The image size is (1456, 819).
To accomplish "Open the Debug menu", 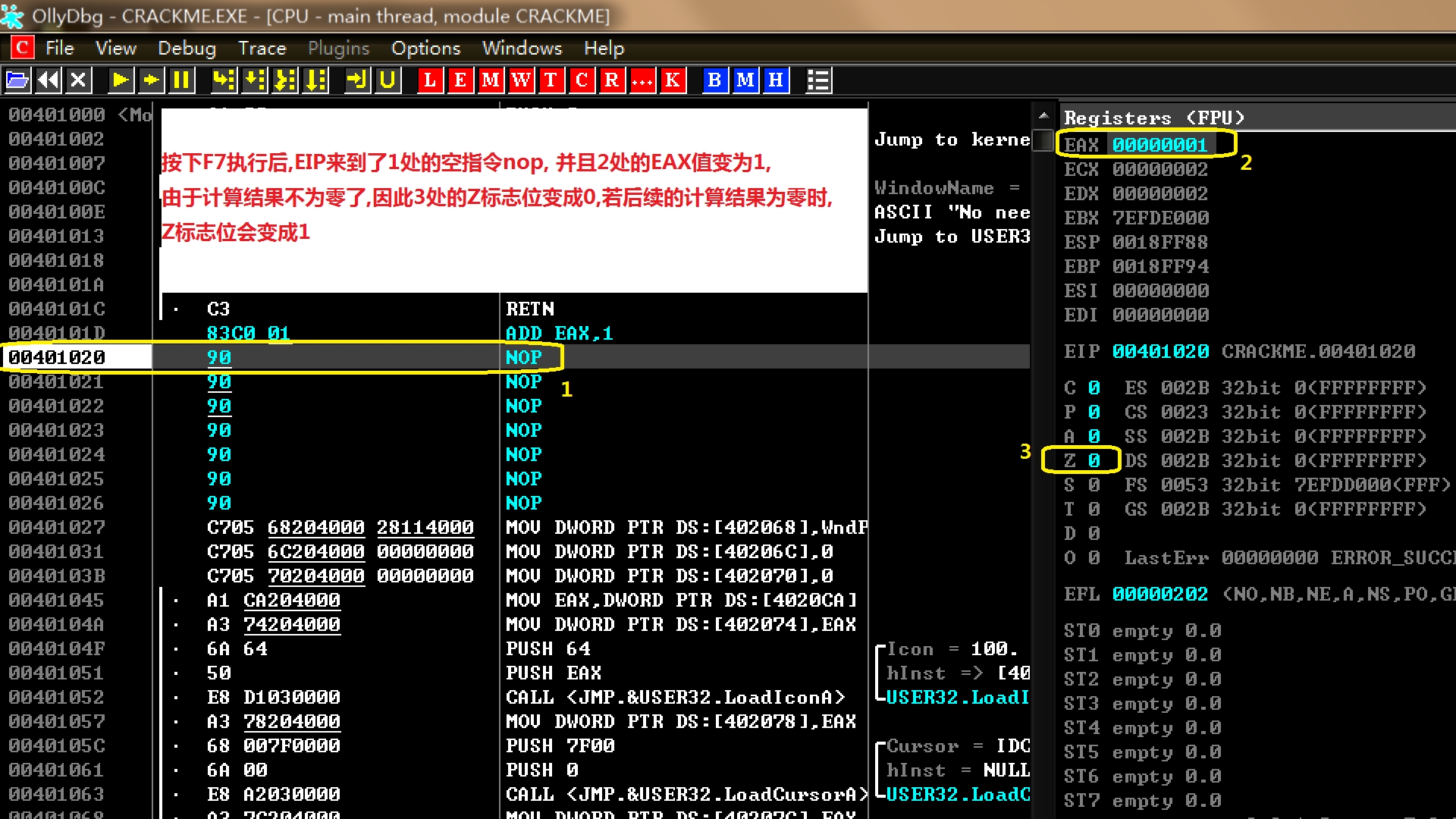I will (x=187, y=49).
